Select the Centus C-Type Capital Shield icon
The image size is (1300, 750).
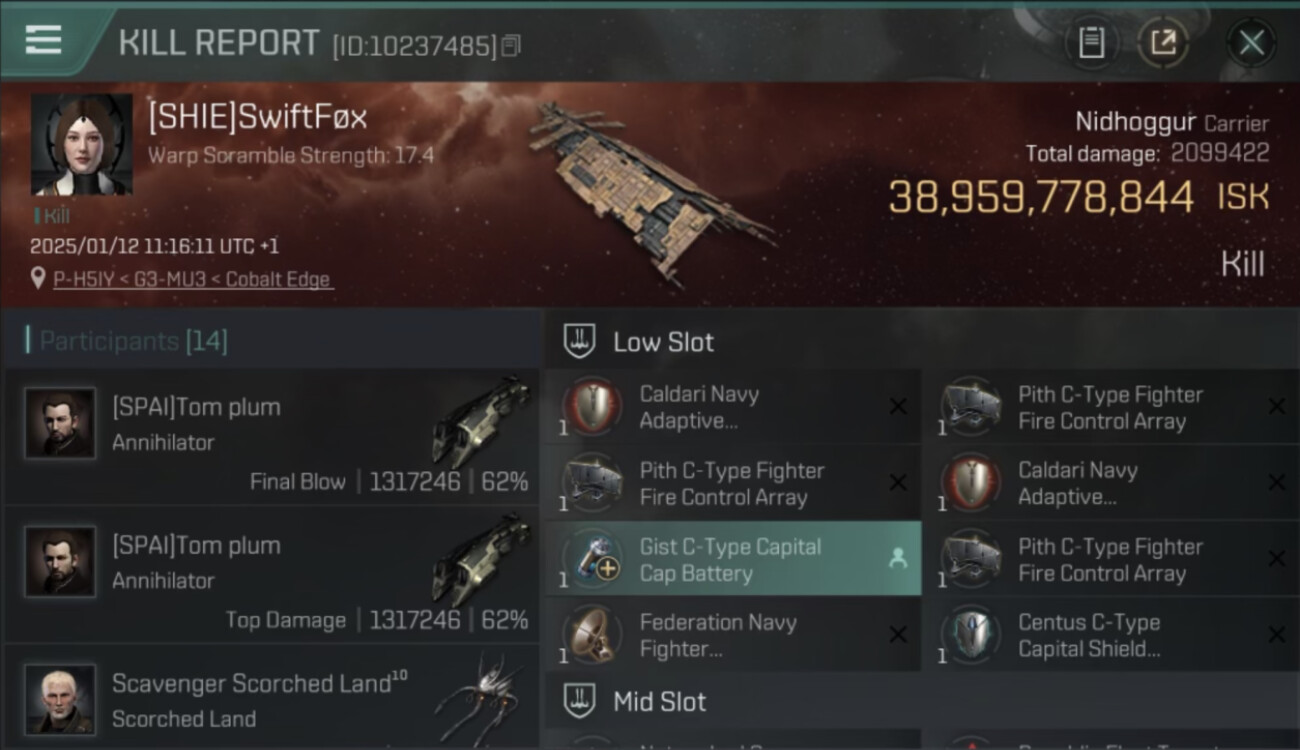click(971, 635)
